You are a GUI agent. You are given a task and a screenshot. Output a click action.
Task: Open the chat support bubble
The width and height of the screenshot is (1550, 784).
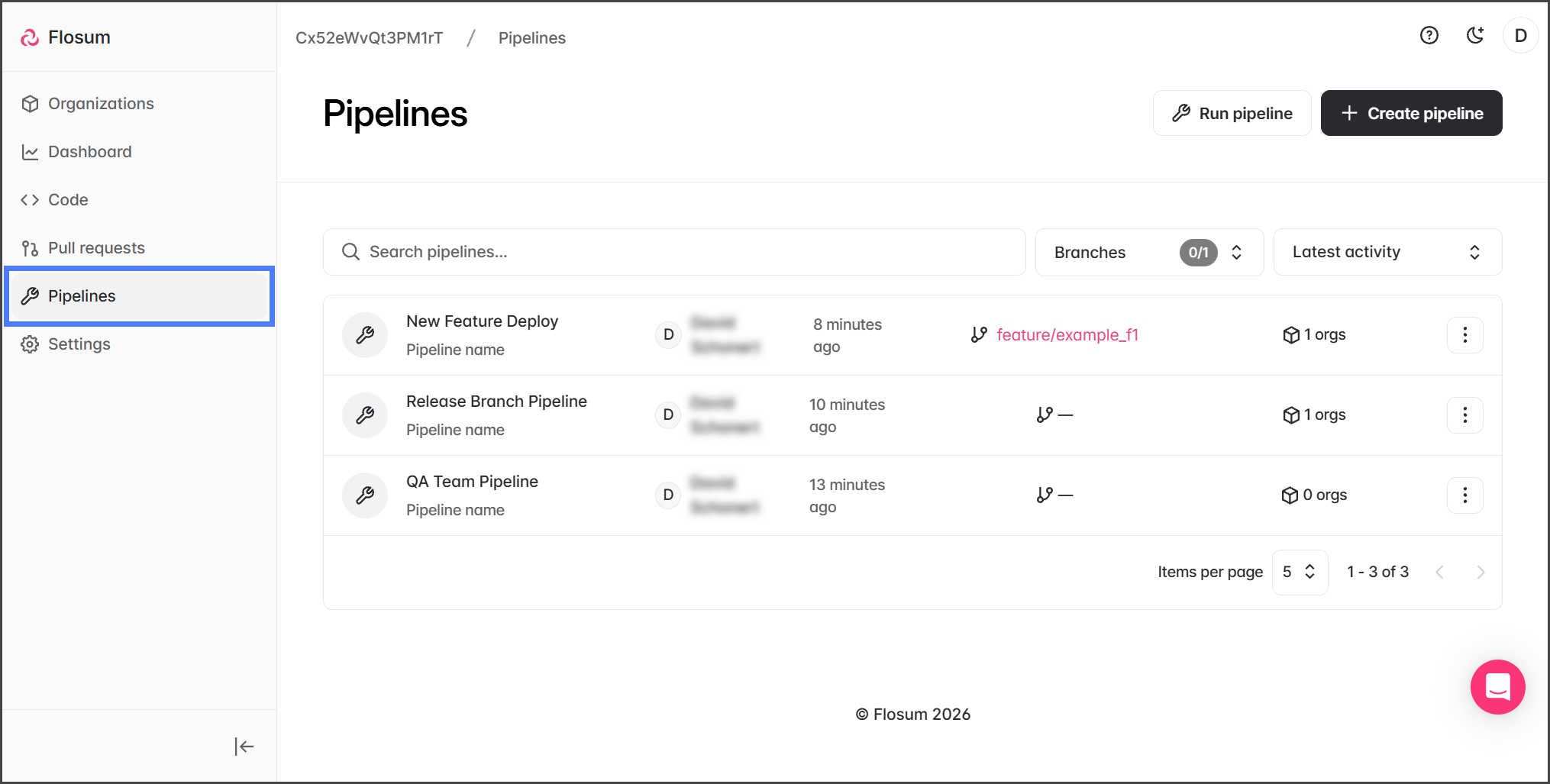coord(1497,687)
